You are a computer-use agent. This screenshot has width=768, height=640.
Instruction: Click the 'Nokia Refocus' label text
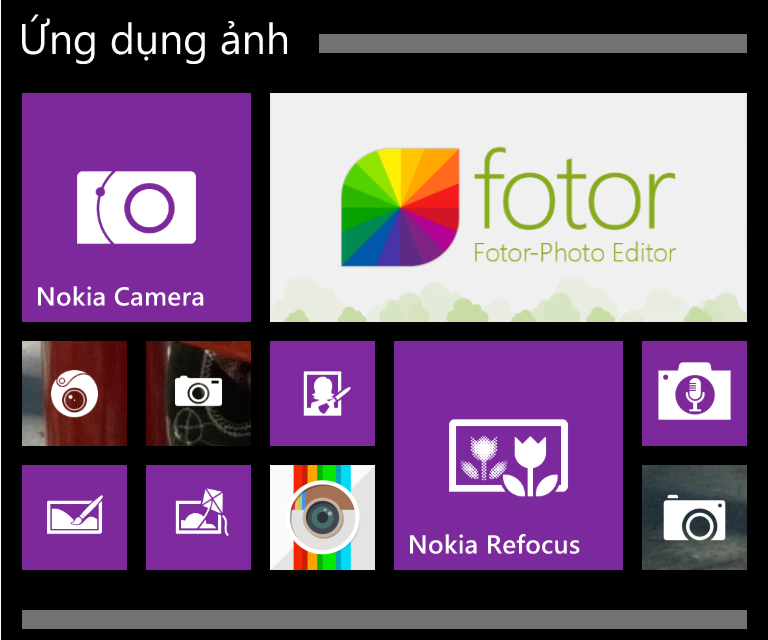click(x=494, y=545)
